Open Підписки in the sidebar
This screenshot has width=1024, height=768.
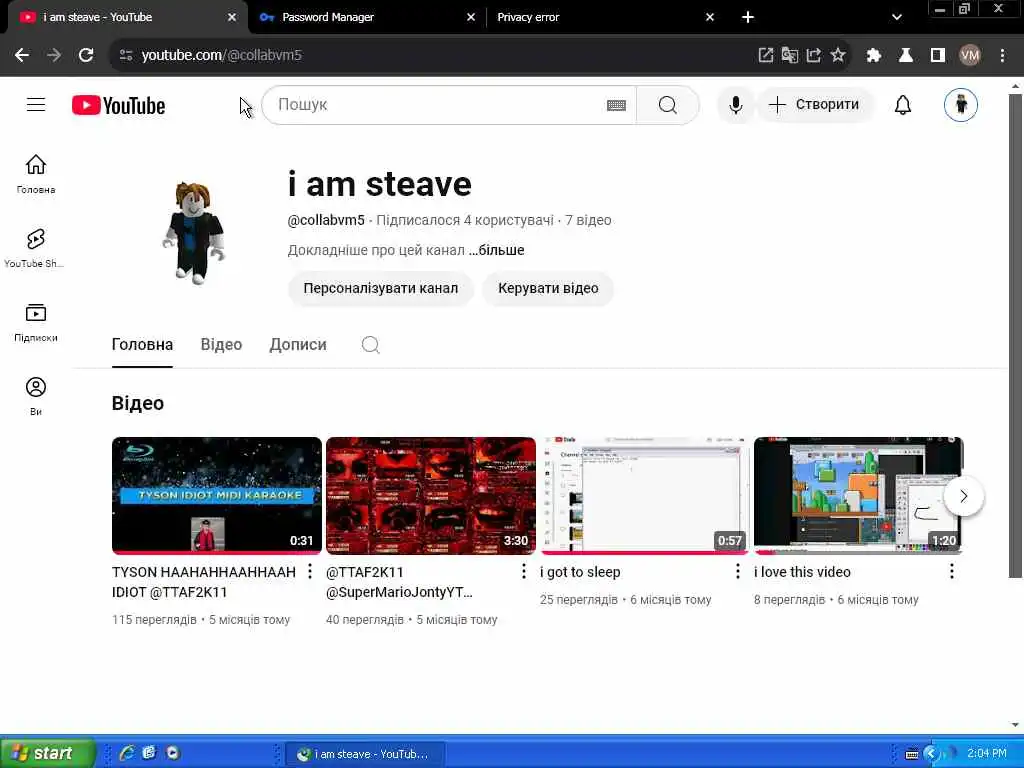[36, 323]
